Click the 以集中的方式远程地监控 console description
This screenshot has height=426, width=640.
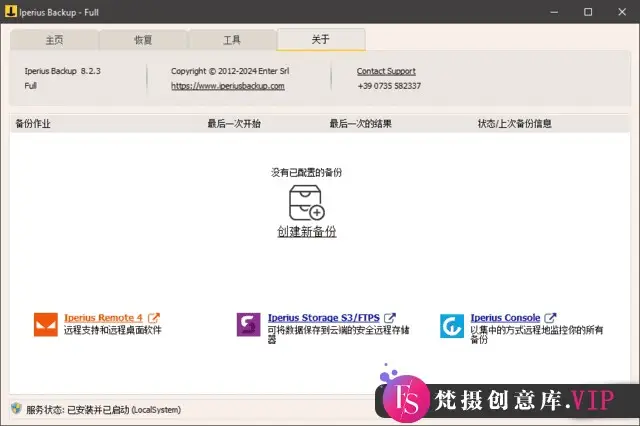click(x=537, y=334)
